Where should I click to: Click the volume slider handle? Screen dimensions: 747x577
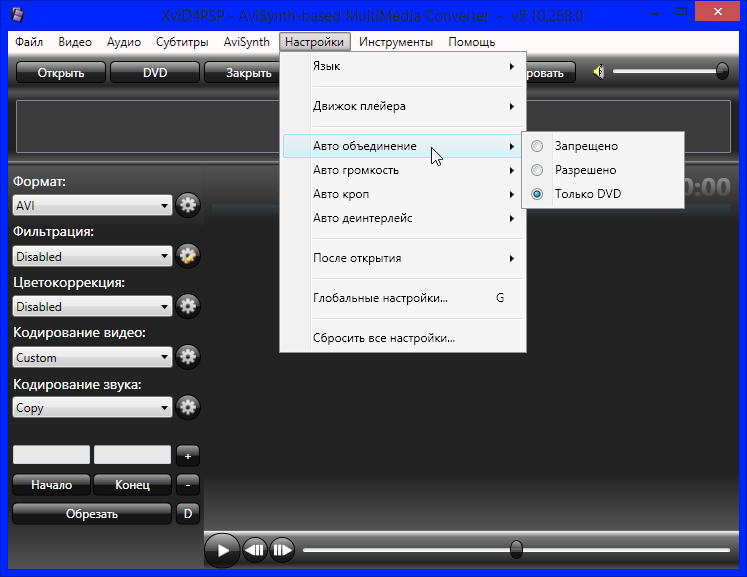(x=722, y=71)
